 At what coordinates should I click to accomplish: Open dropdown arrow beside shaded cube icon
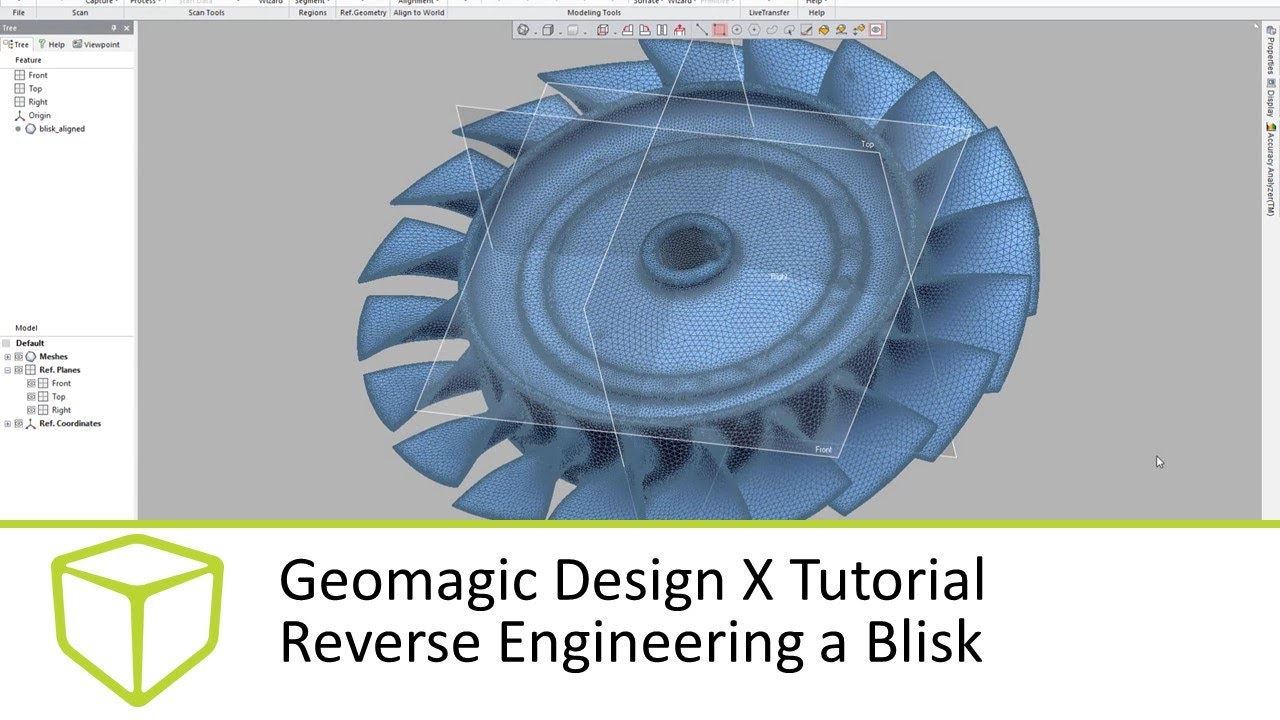(560, 33)
